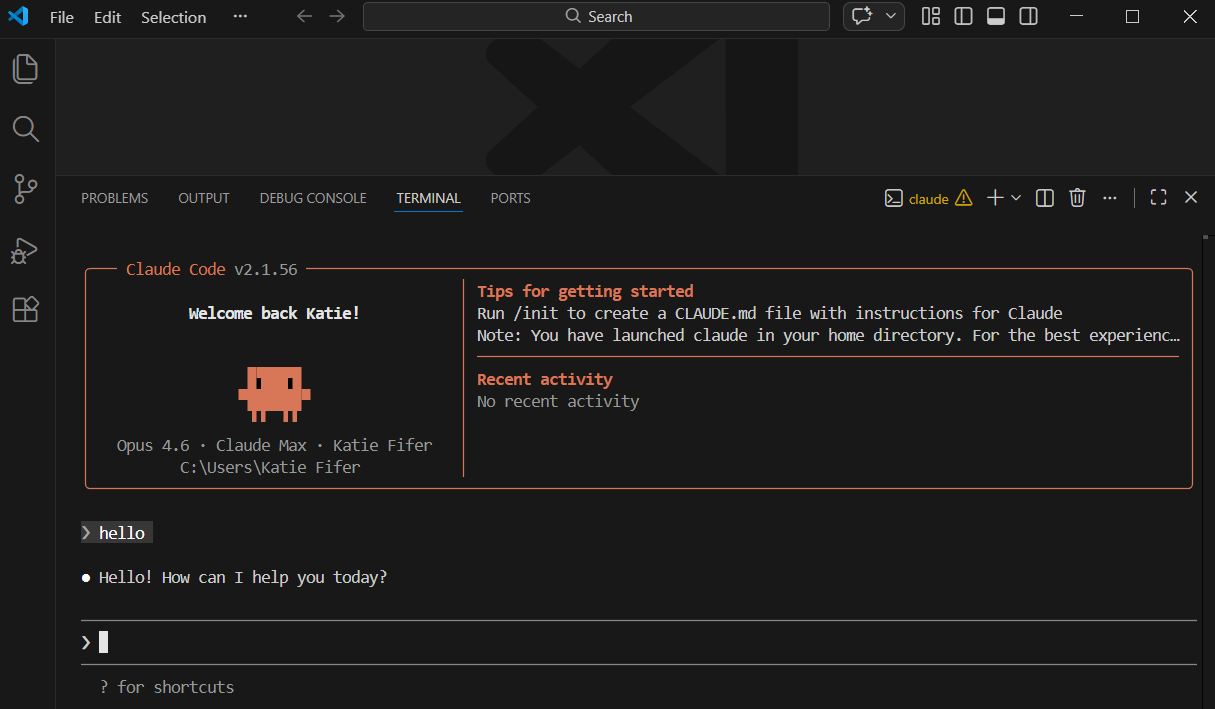Image resolution: width=1215 pixels, height=709 pixels.
Task: Go forward with the right arrow
Action: click(337, 17)
